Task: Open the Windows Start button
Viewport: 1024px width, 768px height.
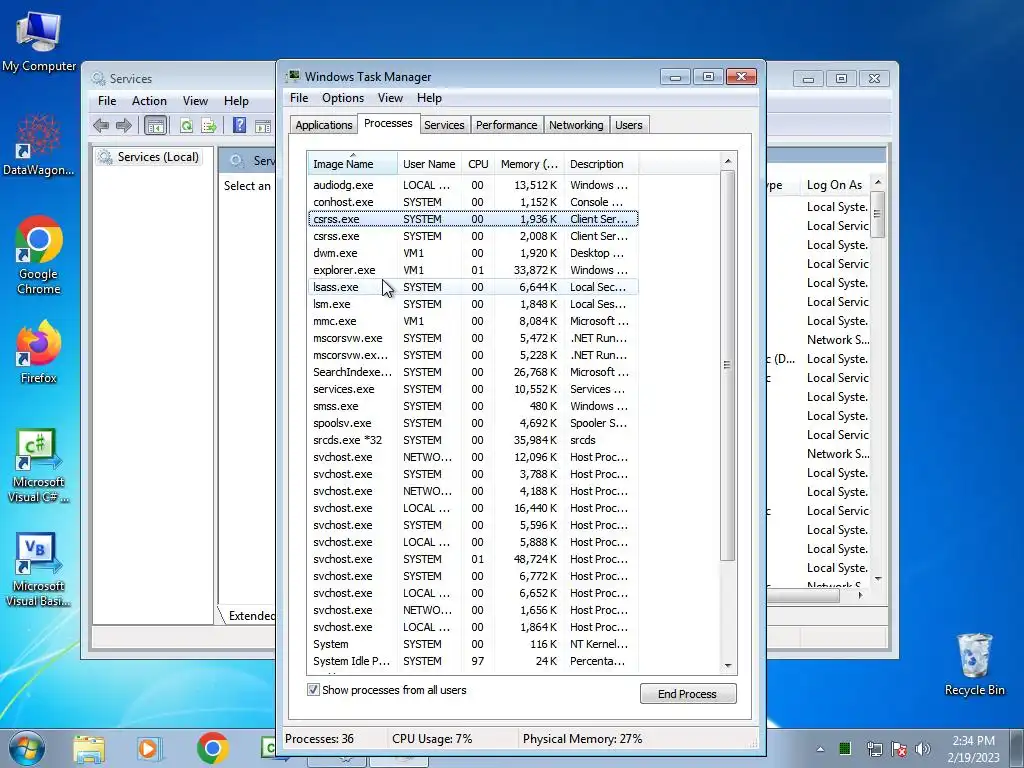Action: [26, 748]
